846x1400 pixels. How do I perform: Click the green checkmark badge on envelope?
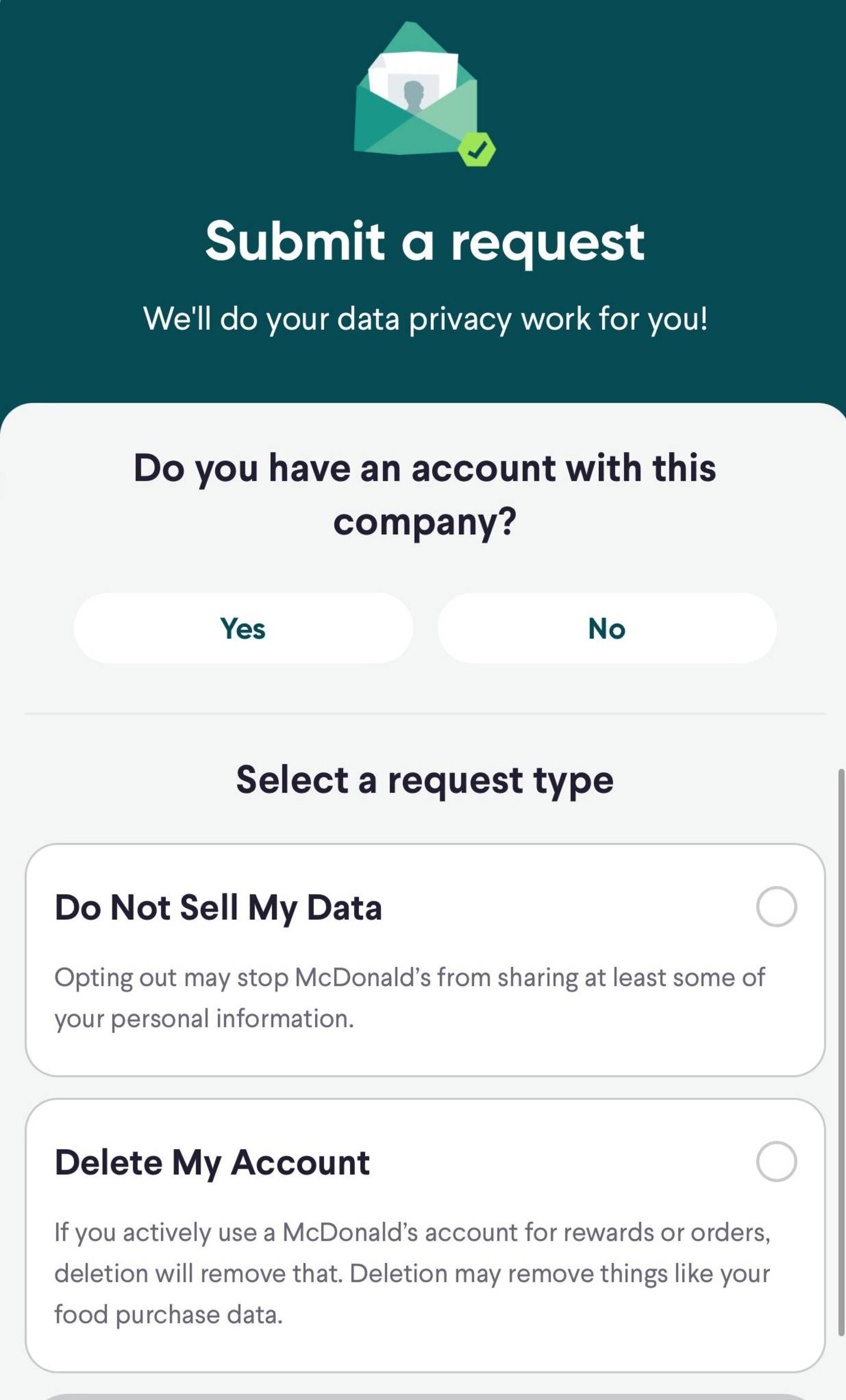point(476,149)
